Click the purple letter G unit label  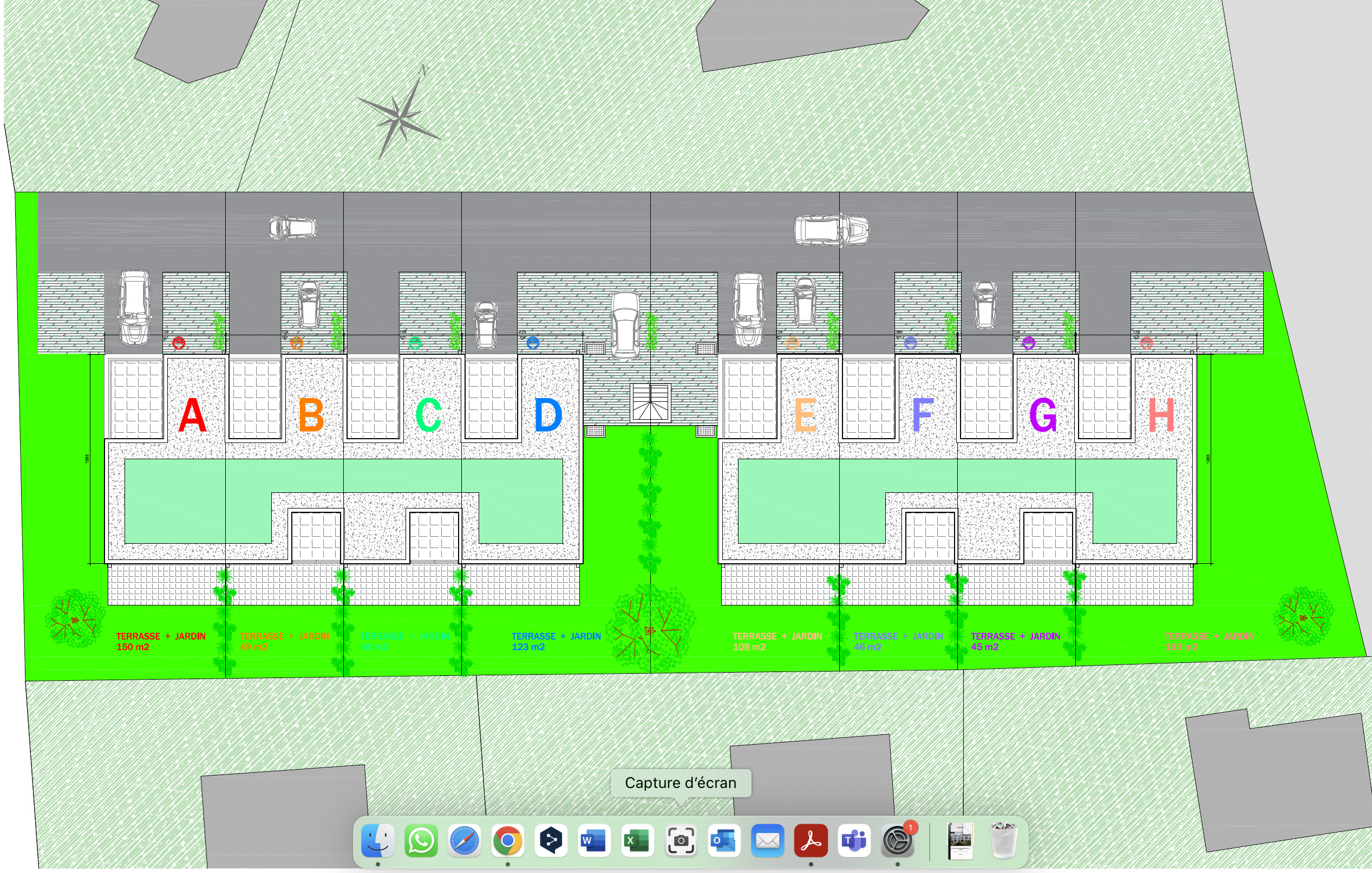tap(1043, 415)
